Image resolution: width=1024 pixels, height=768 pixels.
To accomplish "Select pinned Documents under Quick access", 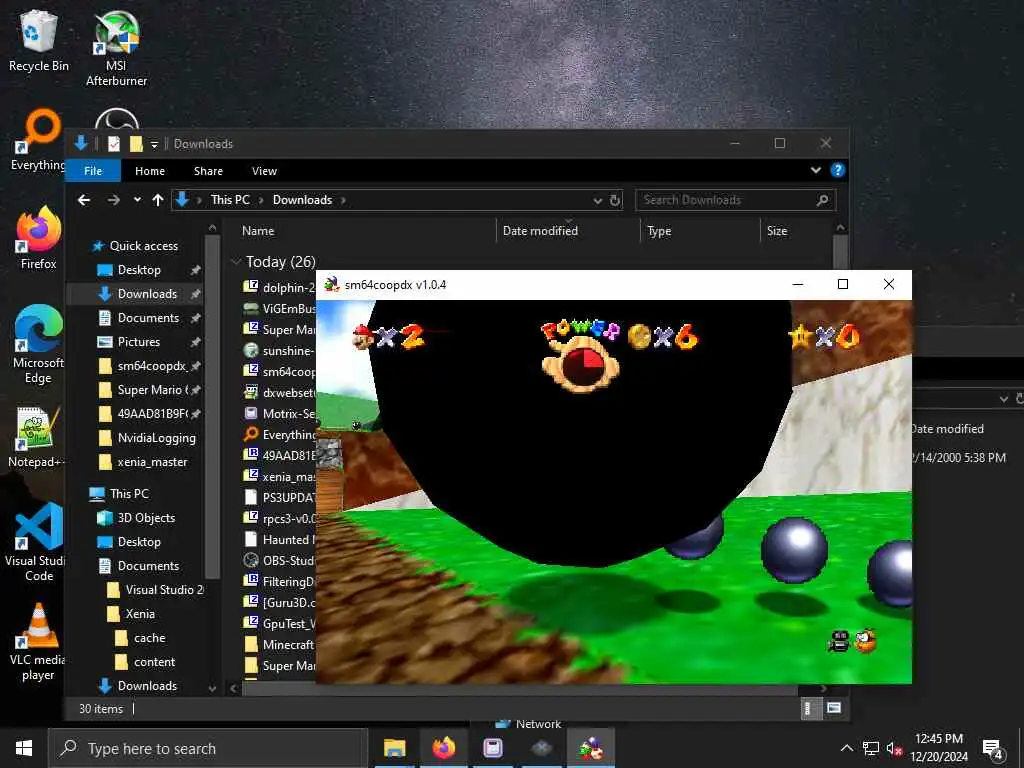I will point(148,318).
